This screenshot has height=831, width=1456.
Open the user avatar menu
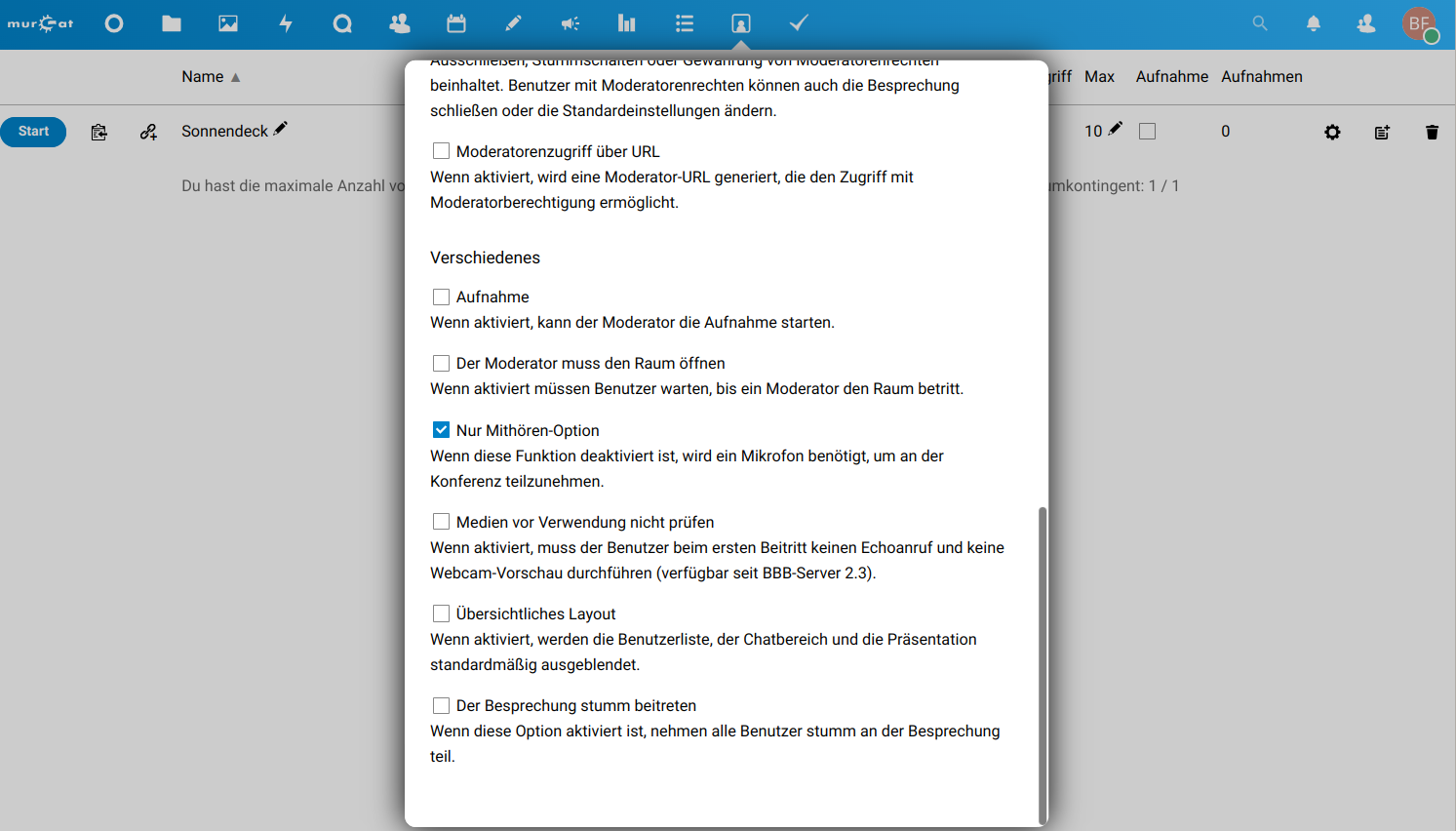pyautogui.click(x=1419, y=23)
